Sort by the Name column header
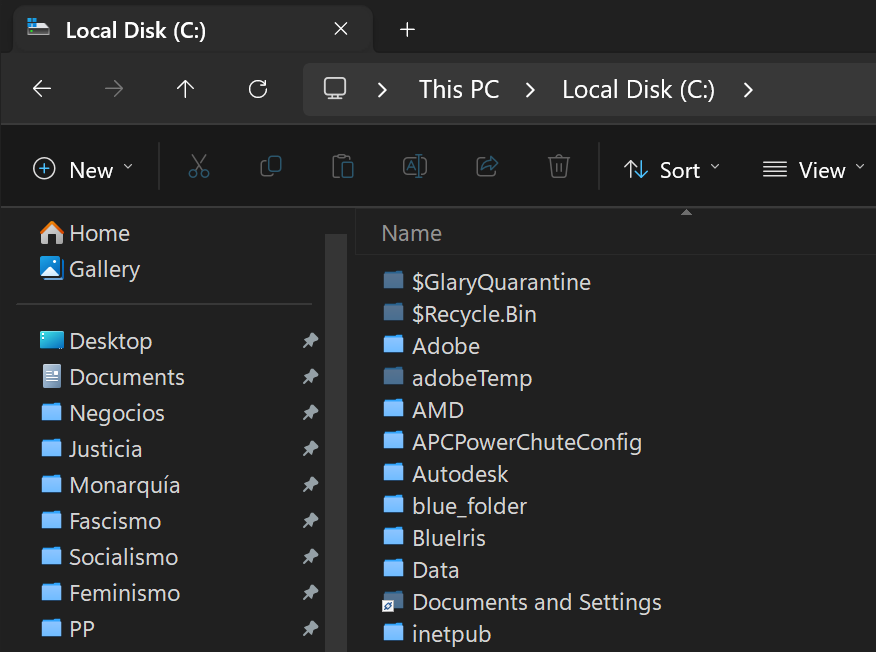The image size is (876, 652). (x=412, y=233)
